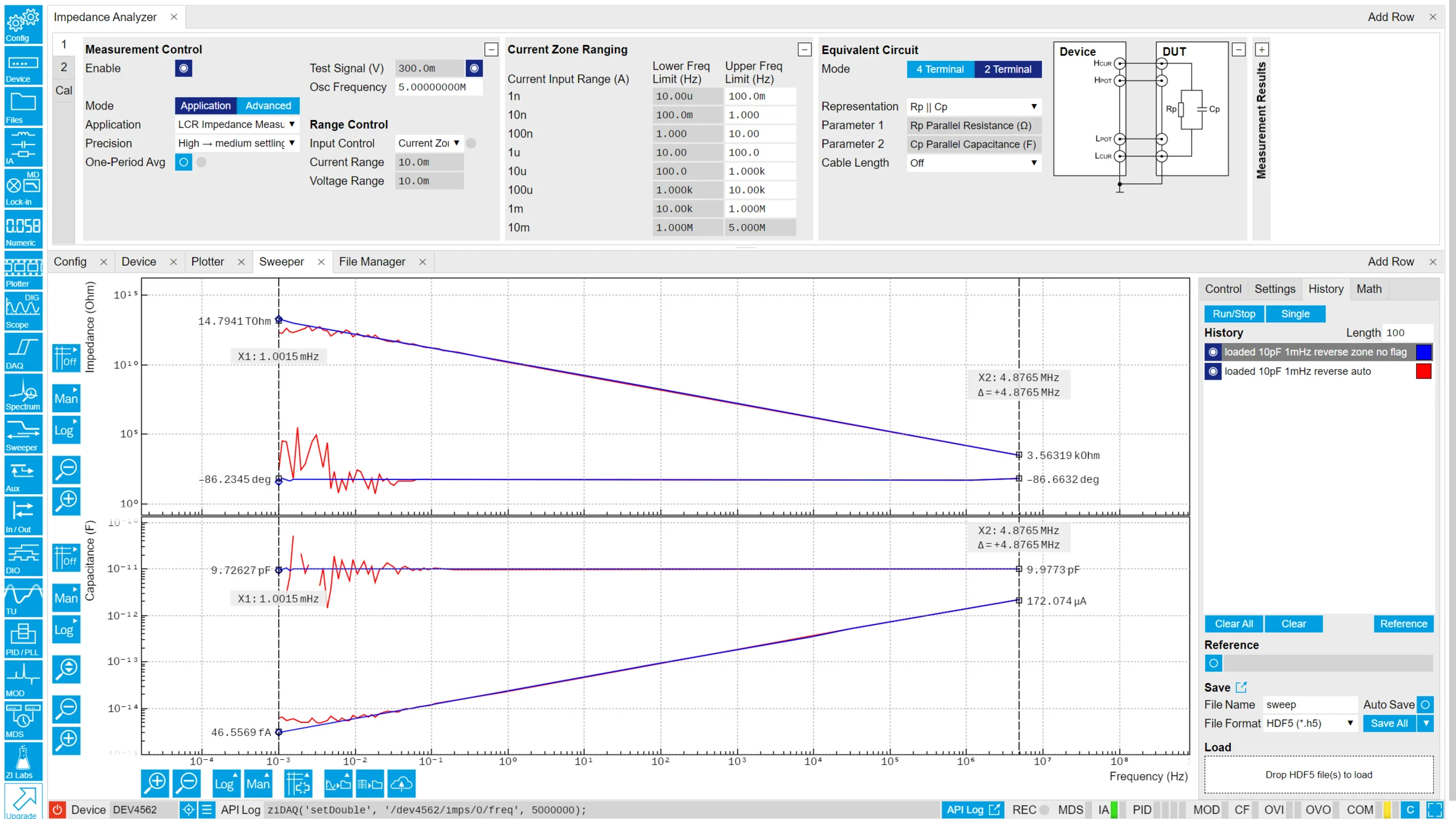Open the In/Out sidebar icon
1456x819 pixels.
(23, 516)
